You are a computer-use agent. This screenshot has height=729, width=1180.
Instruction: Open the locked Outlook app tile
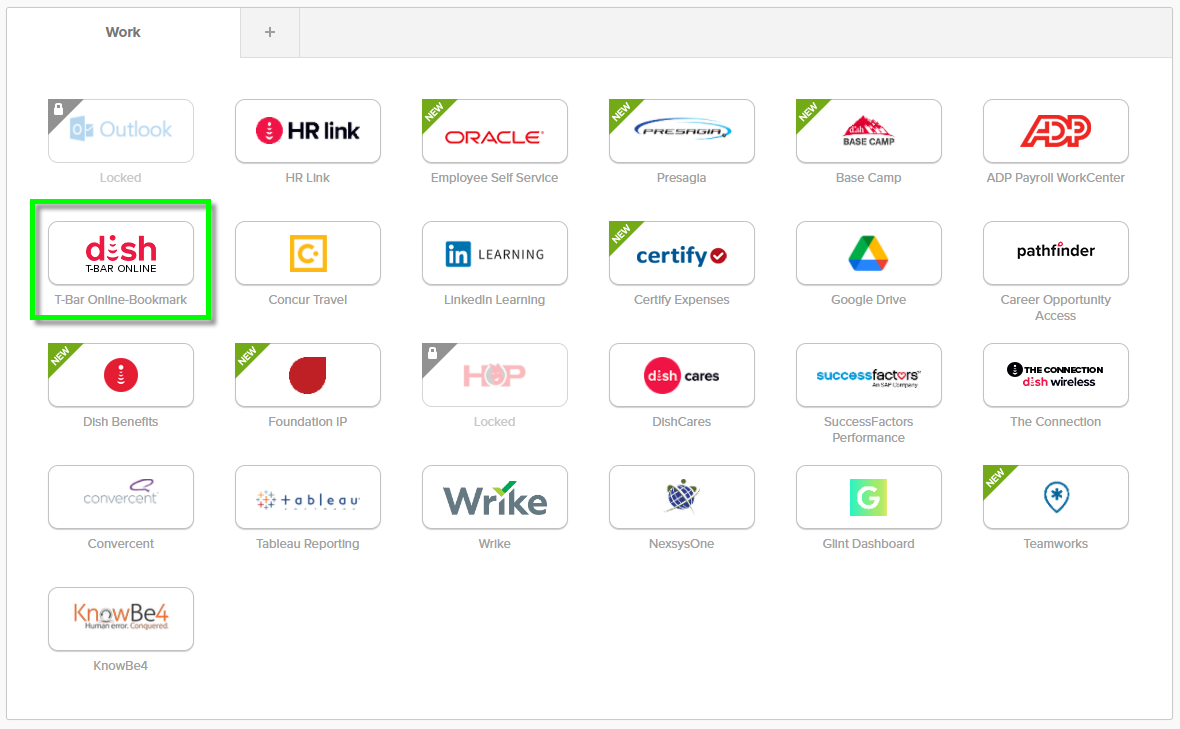120,131
